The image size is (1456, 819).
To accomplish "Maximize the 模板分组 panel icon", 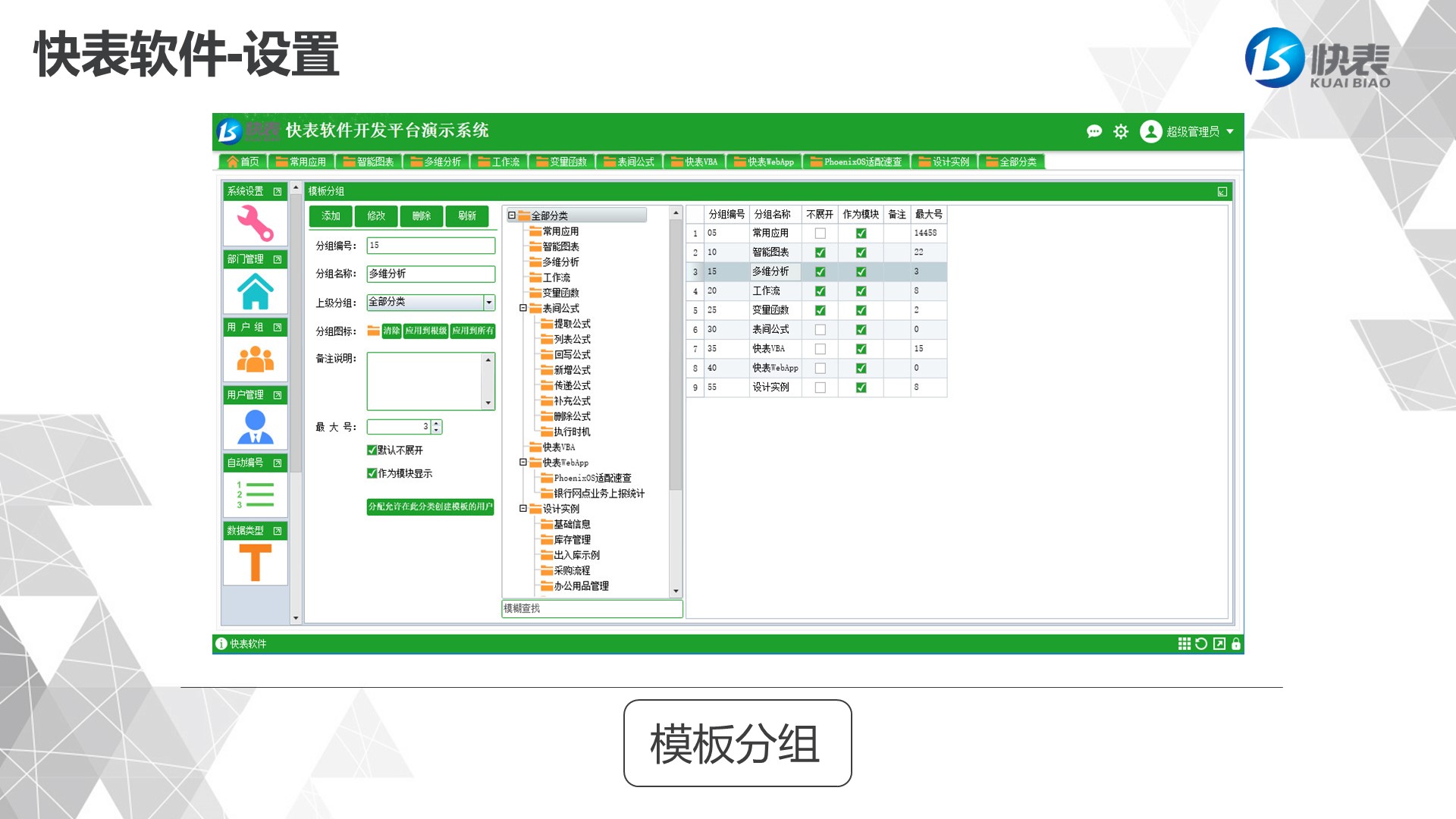I will click(x=1222, y=192).
